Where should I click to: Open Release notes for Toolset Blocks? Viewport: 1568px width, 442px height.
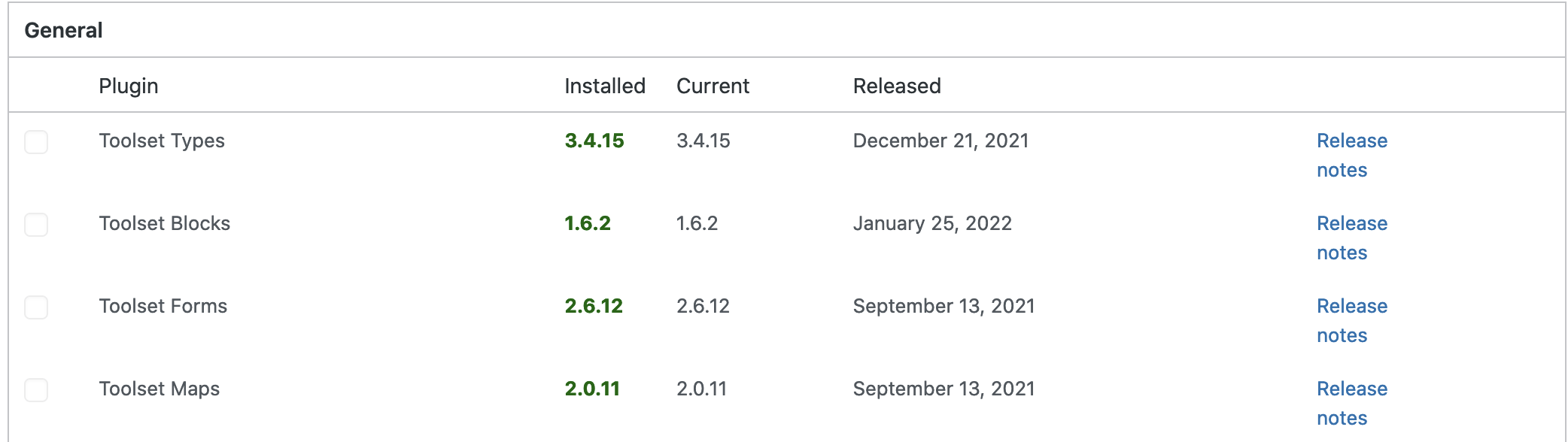coord(1352,238)
